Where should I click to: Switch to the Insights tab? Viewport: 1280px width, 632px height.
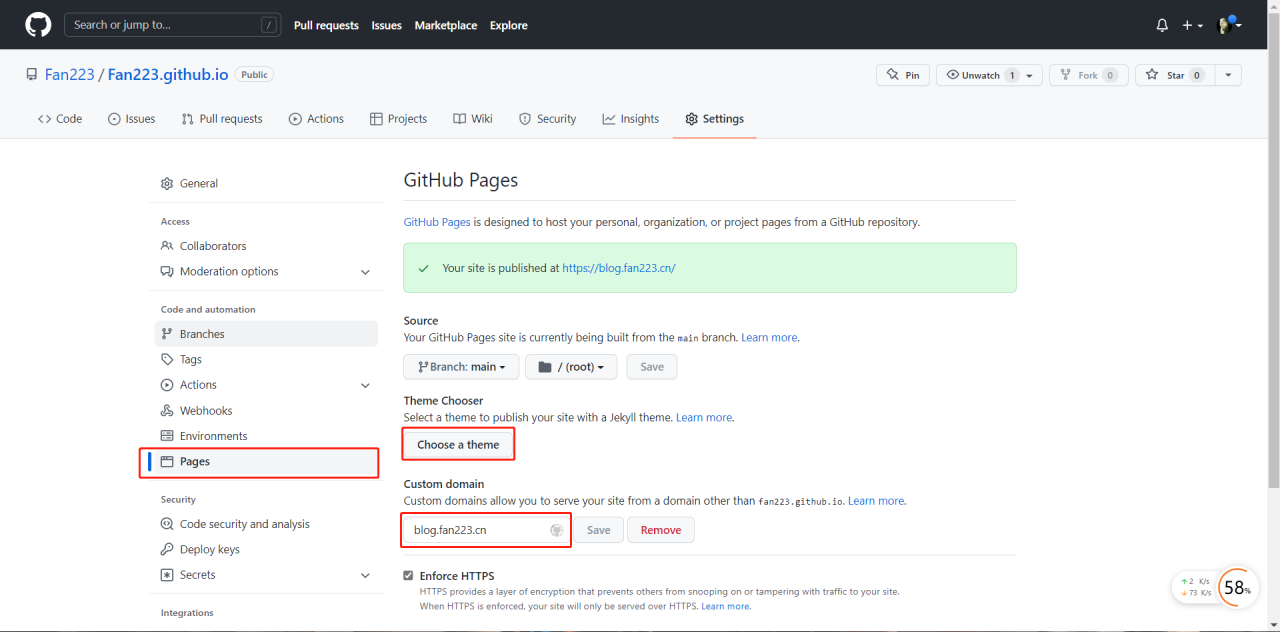(630, 119)
